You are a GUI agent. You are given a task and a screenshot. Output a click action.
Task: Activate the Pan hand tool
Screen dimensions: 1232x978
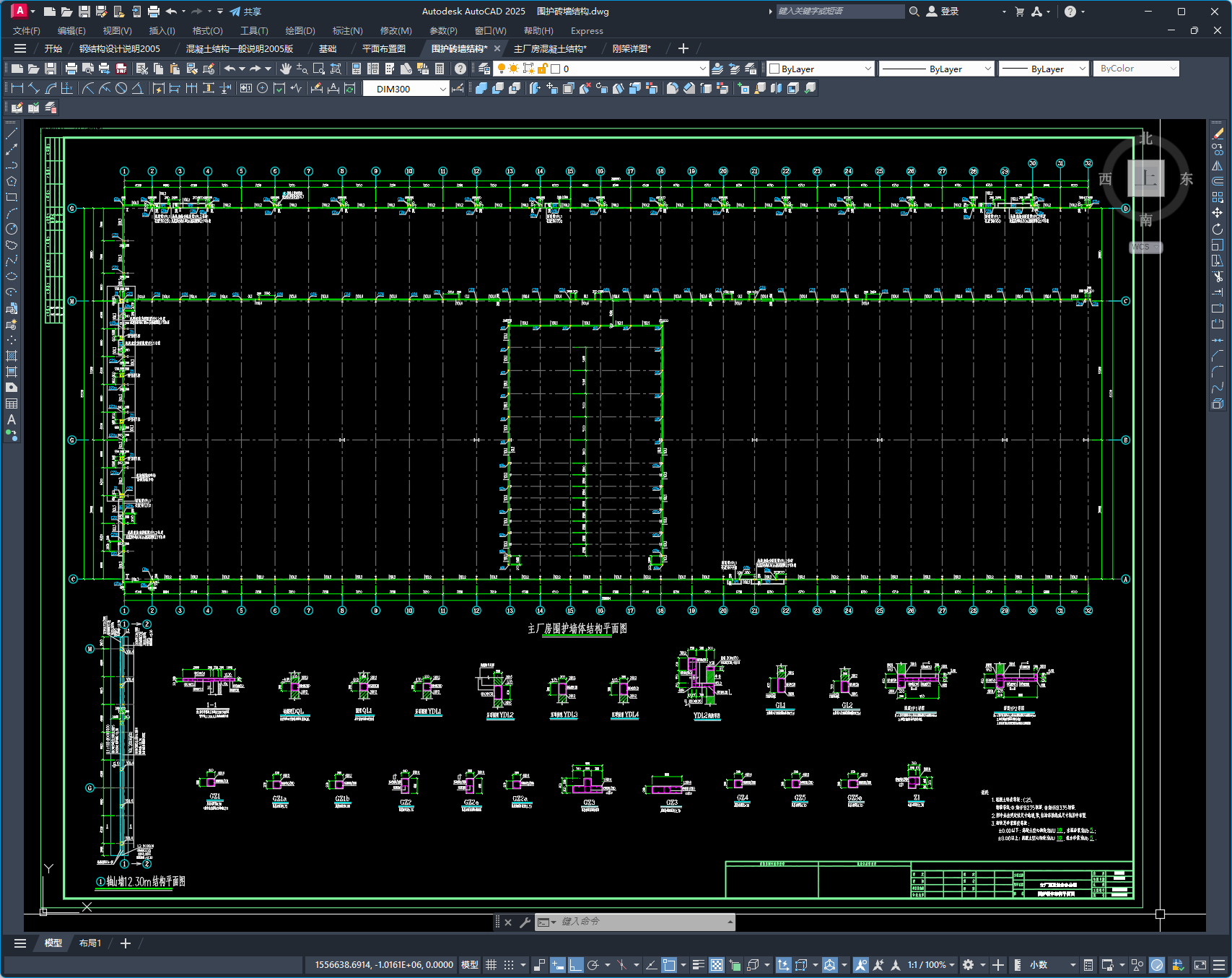coord(286,69)
